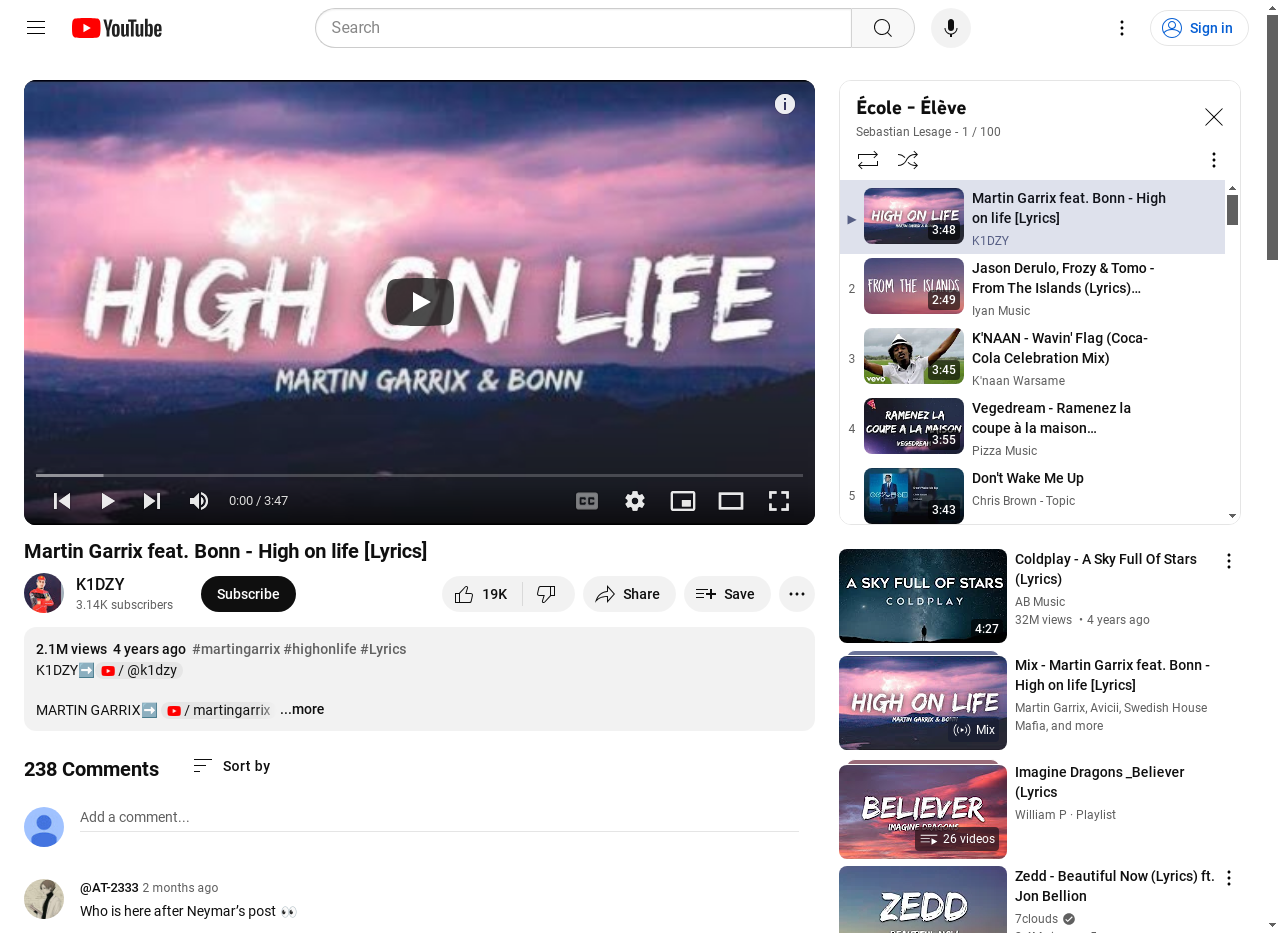The image size is (1280, 933).
Task: Open options for Zedd Beautiful Now video
Action: [x=1229, y=878]
